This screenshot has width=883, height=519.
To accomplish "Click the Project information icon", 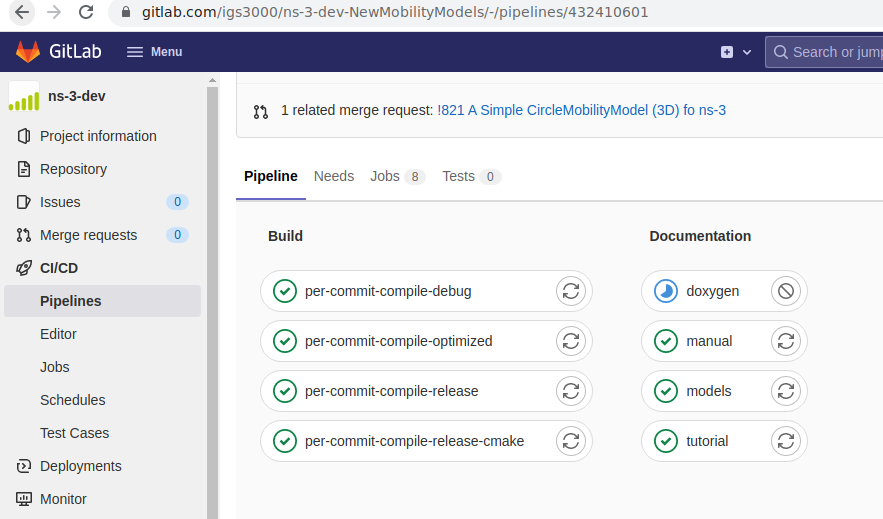I will point(24,136).
